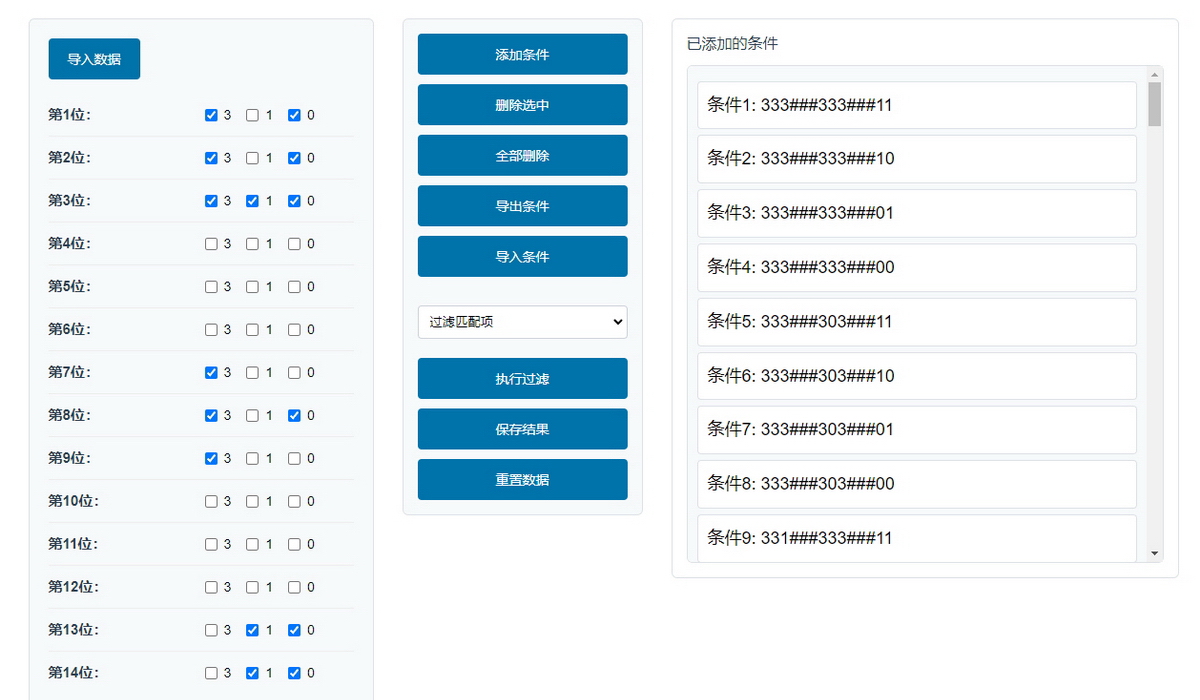1200x700 pixels.
Task: Save results using 保存结果 button
Action: point(522,429)
